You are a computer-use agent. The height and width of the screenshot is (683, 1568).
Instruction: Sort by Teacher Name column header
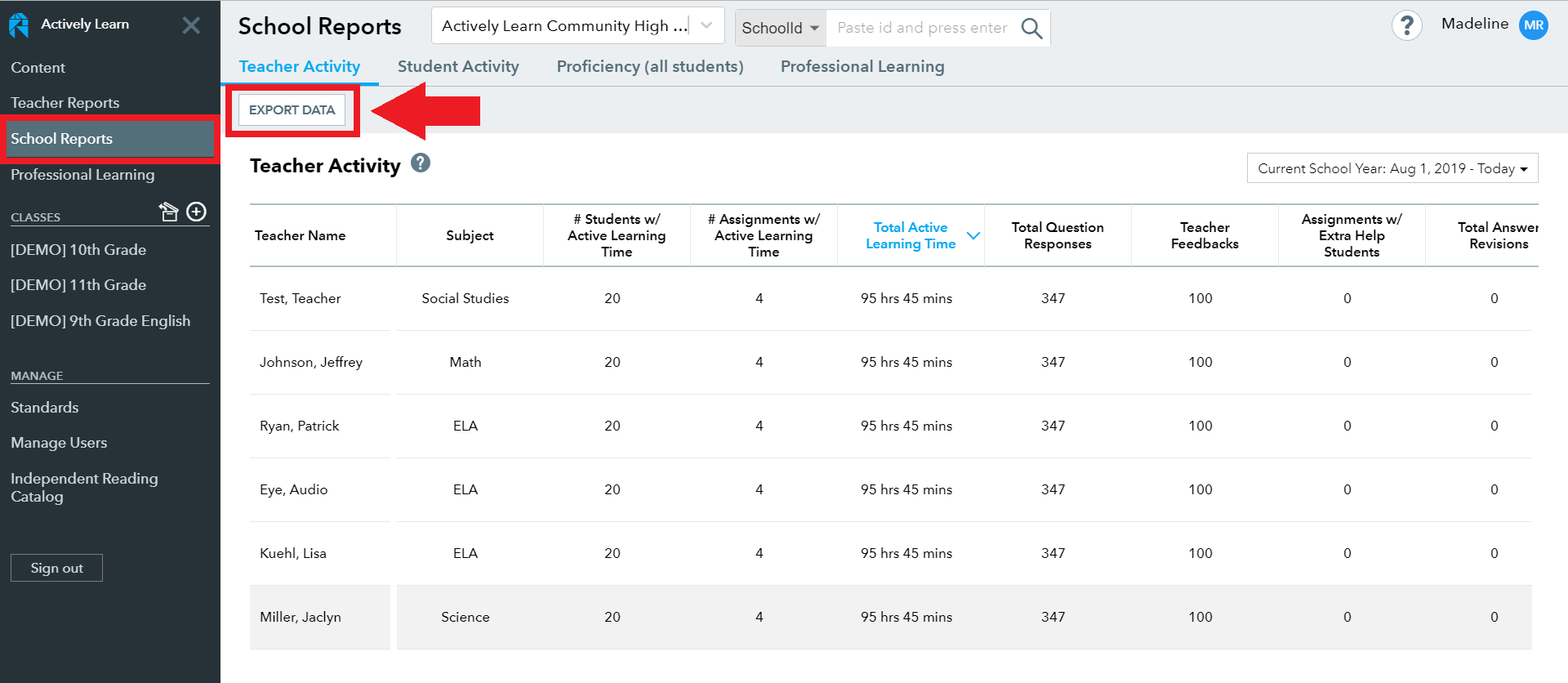tap(300, 235)
